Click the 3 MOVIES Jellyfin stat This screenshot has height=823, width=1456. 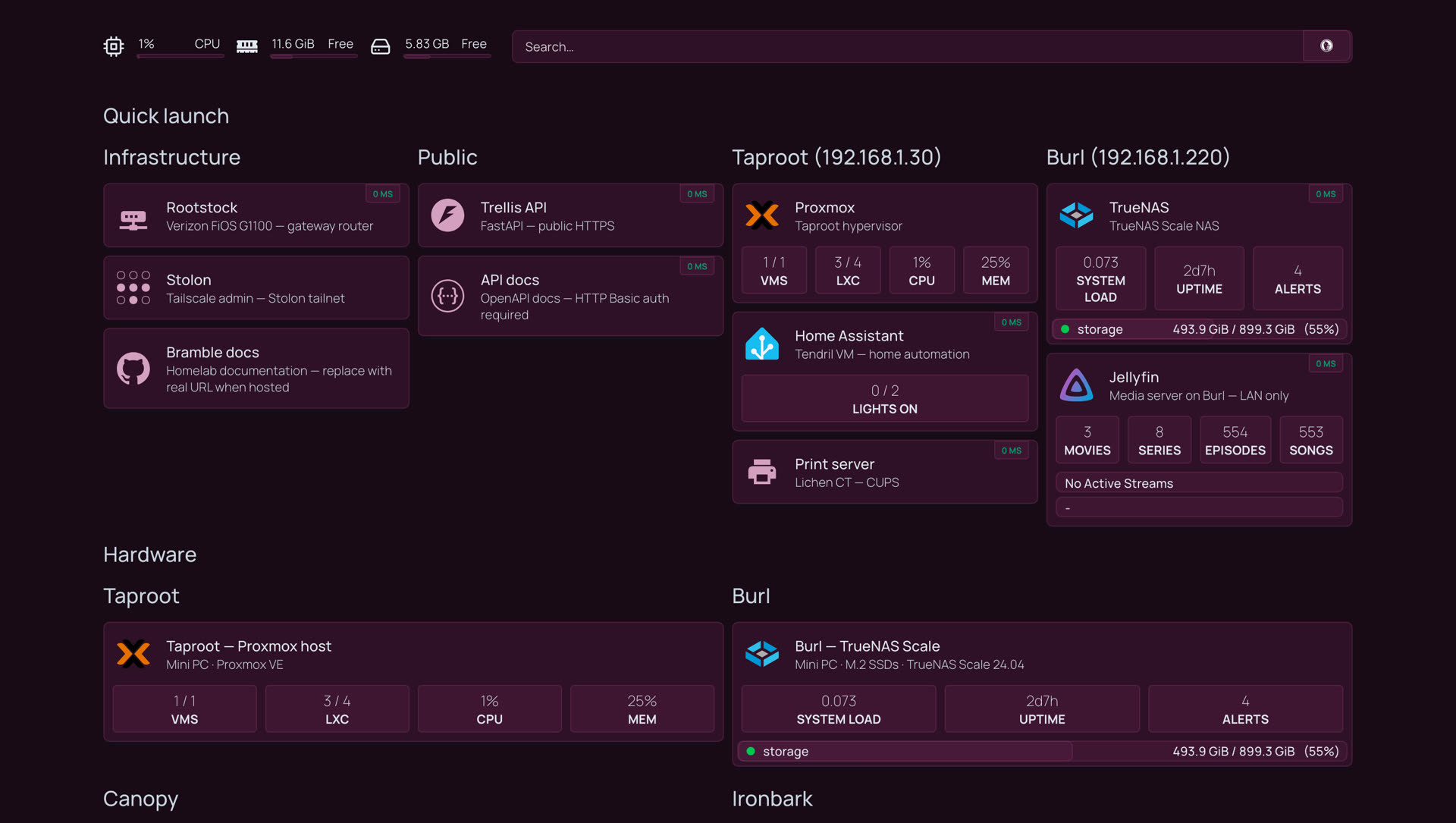1087,441
